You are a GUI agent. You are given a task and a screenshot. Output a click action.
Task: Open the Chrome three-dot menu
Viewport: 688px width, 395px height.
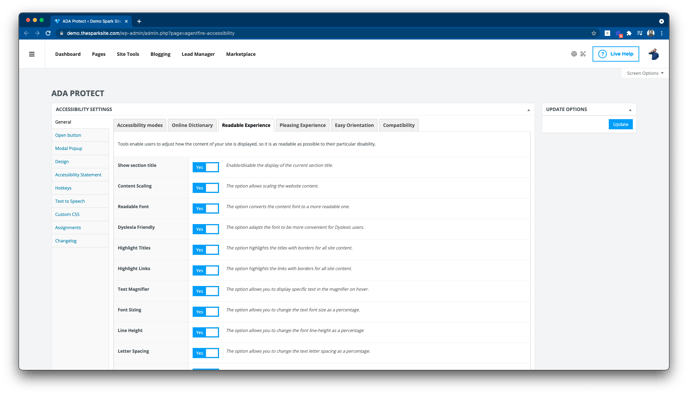(x=661, y=33)
